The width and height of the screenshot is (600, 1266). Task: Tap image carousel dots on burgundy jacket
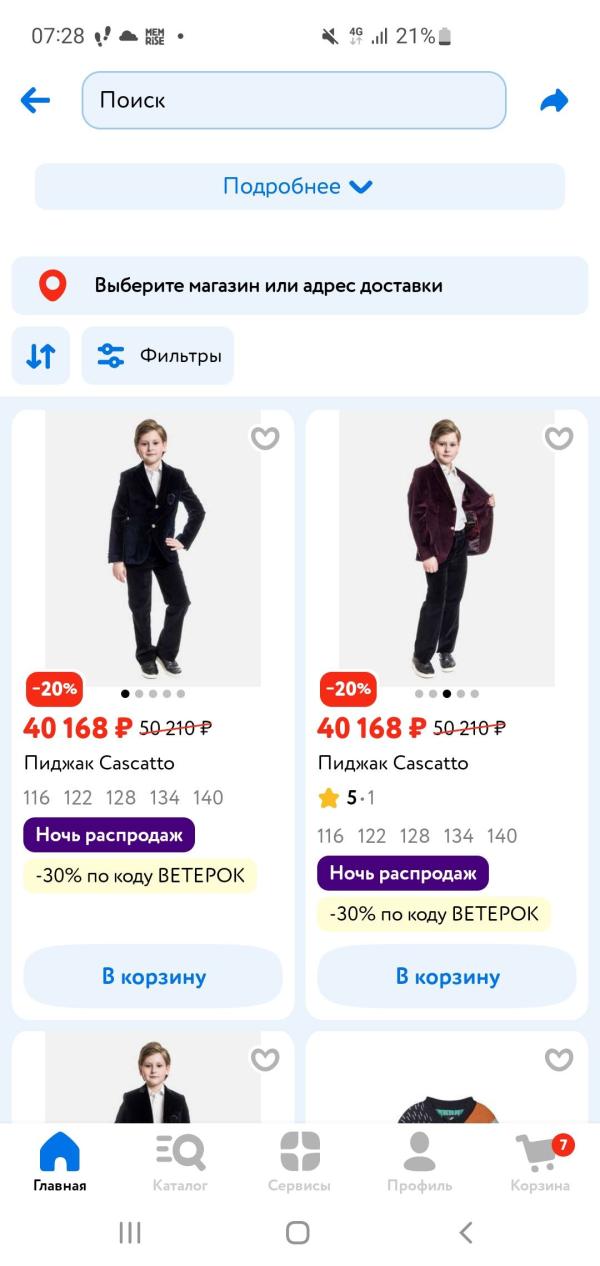pyautogui.click(x=447, y=693)
